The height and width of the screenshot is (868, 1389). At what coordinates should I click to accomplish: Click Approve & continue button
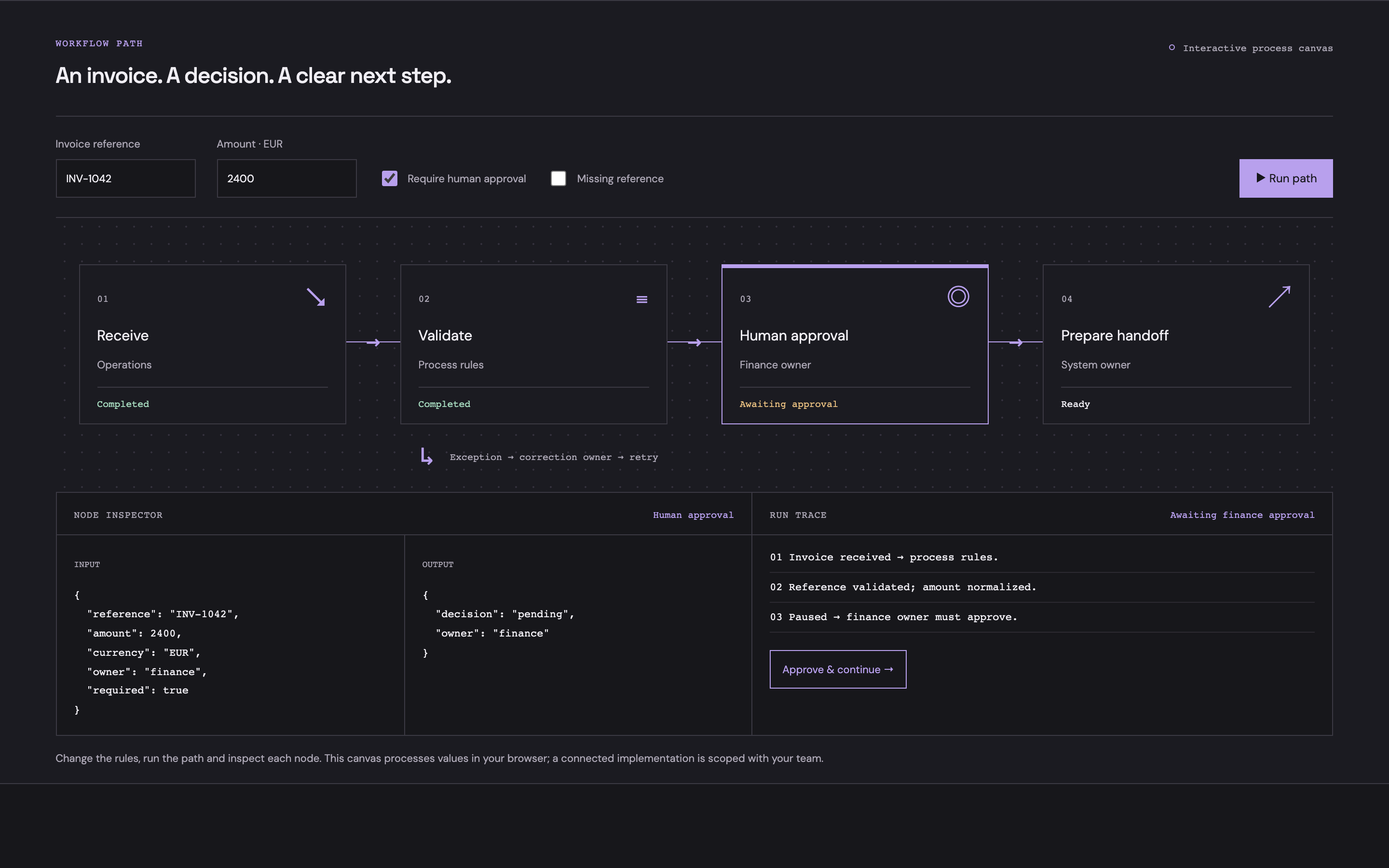coord(837,669)
